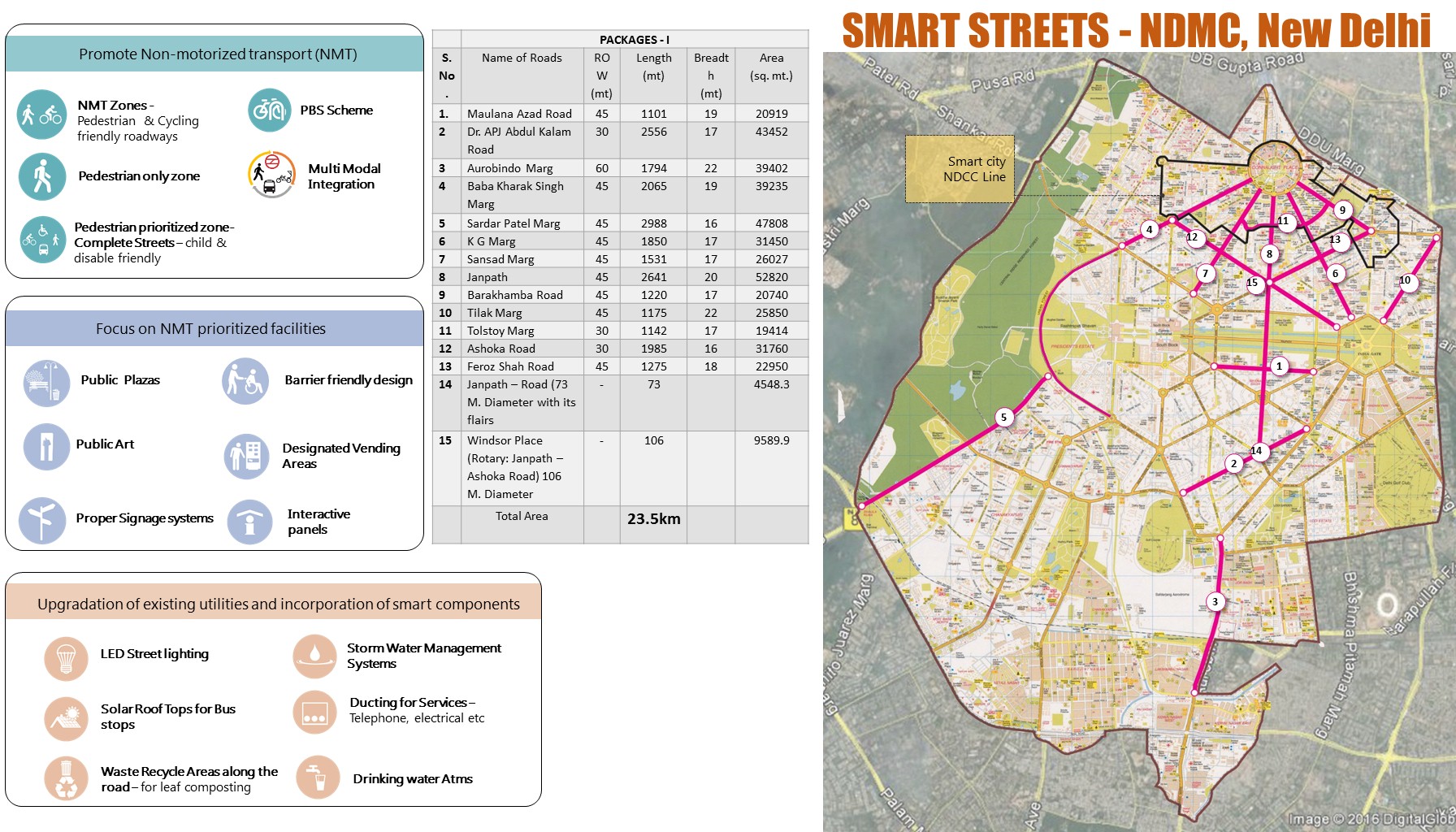The height and width of the screenshot is (832, 1456).
Task: Click the Drinking water Atms label
Action: pos(413,778)
